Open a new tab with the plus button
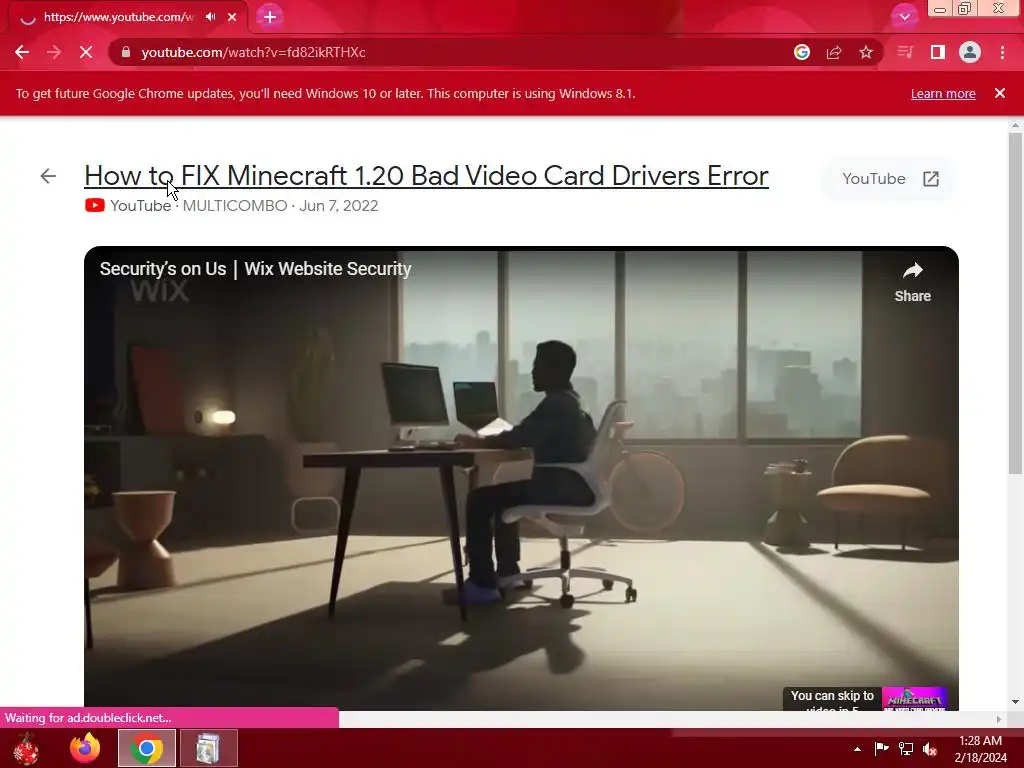 270,17
